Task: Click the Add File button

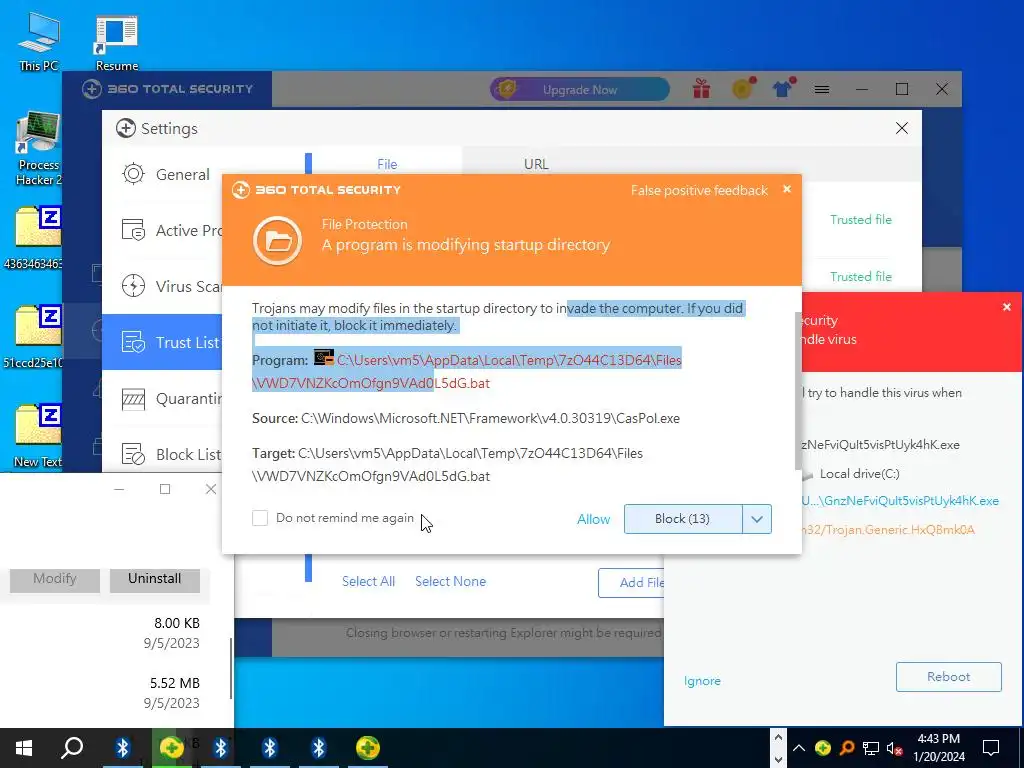Action: point(632,583)
